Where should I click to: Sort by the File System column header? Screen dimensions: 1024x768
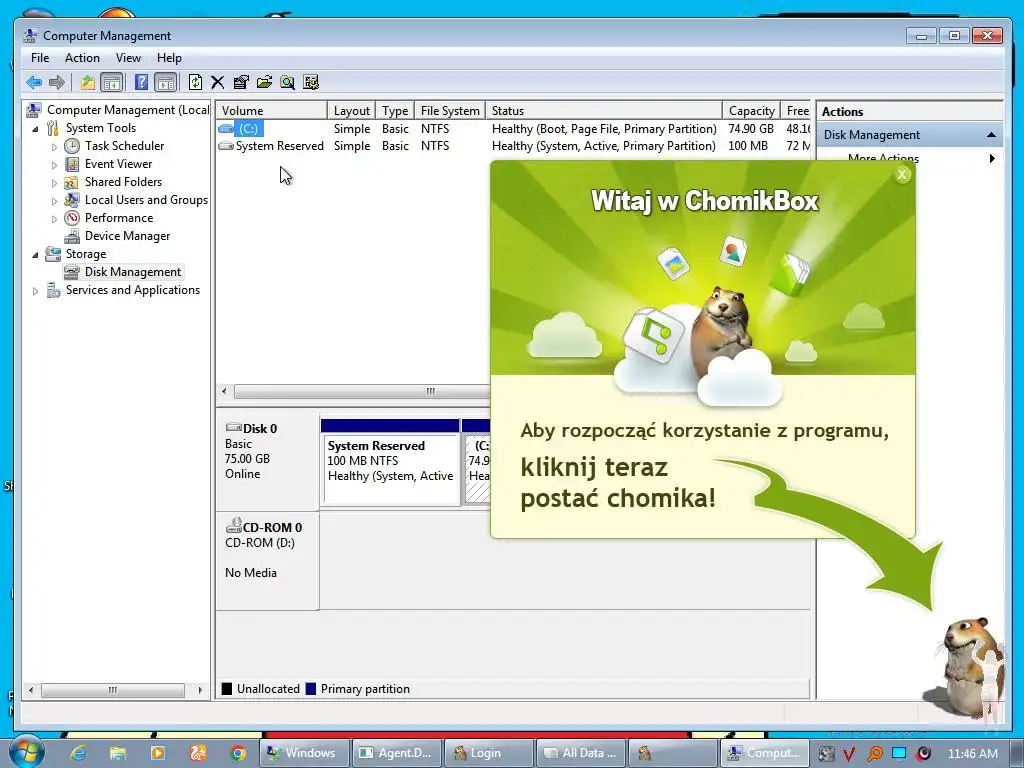click(x=450, y=110)
